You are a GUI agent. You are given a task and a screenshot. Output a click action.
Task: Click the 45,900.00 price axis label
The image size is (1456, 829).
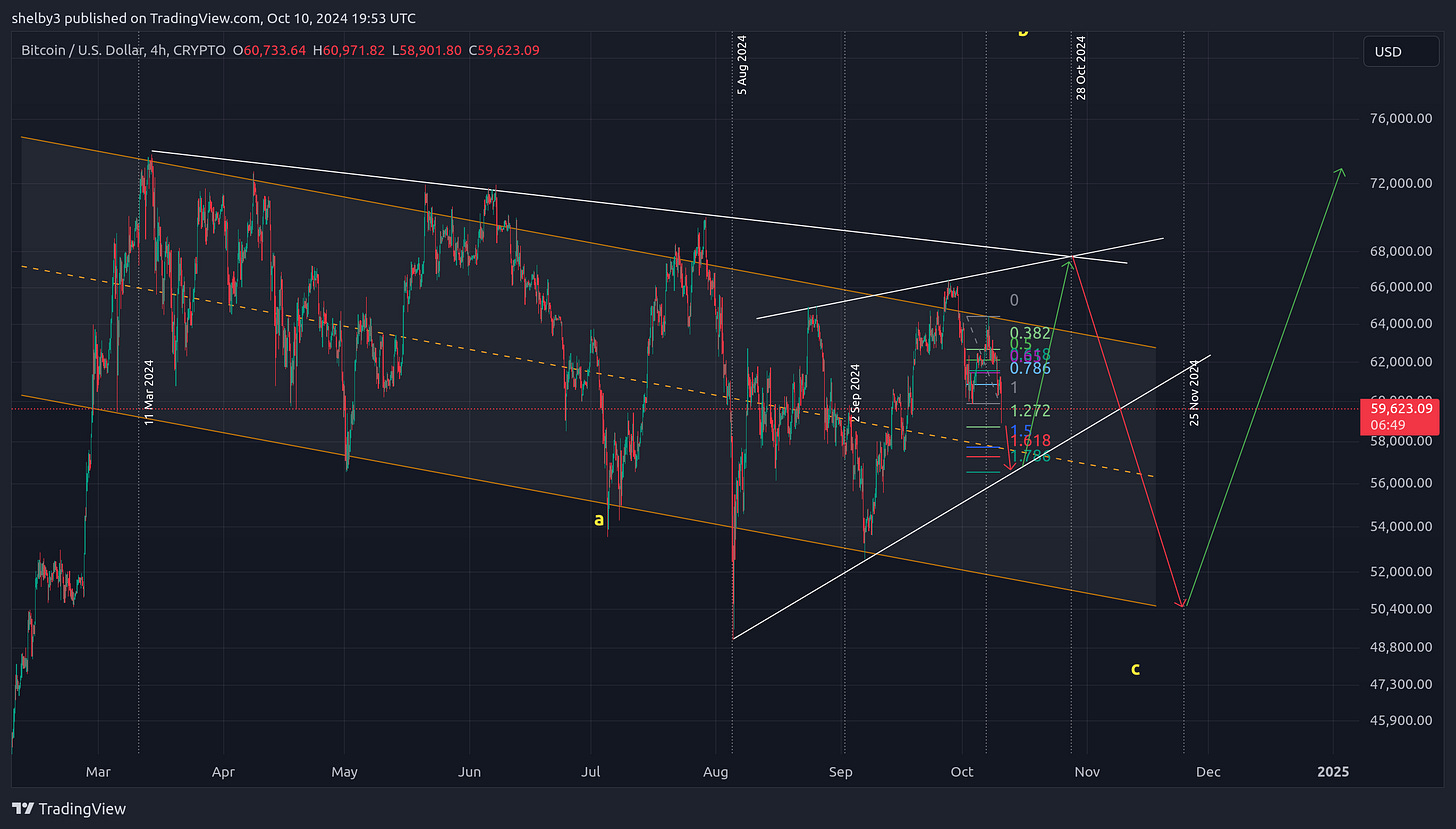(x=1400, y=721)
